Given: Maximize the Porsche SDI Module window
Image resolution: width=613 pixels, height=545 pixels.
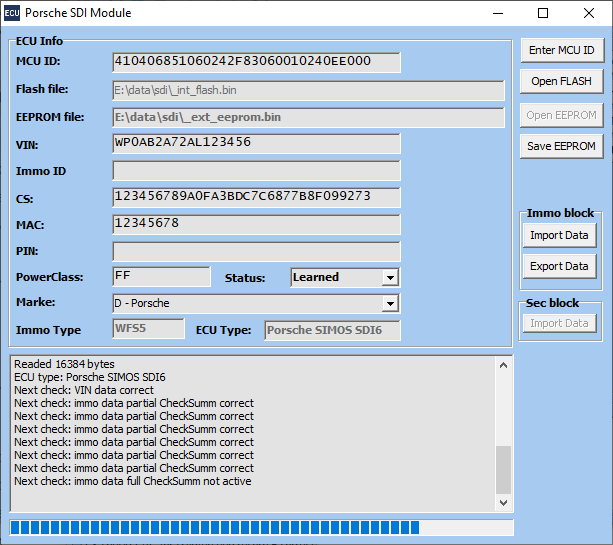Looking at the screenshot, I should point(543,13).
